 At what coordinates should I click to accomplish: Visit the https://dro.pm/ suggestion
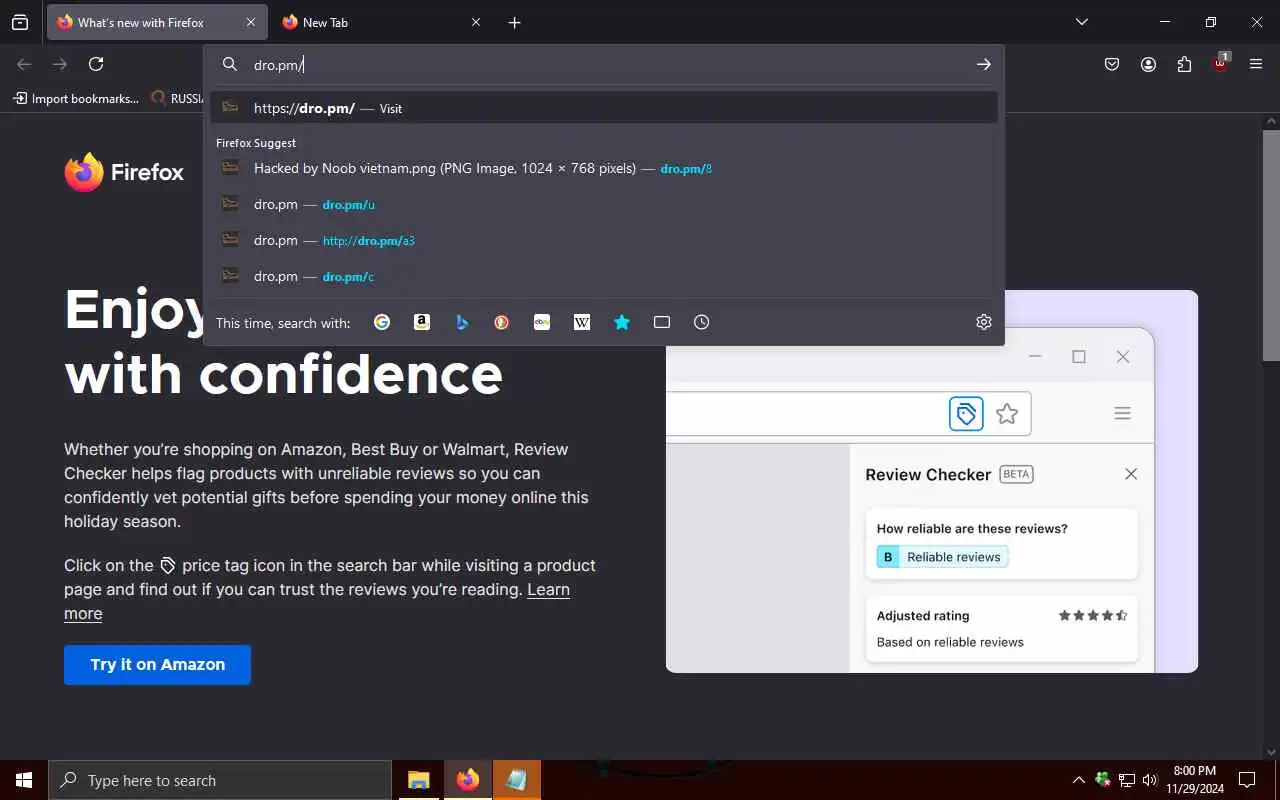(604, 108)
